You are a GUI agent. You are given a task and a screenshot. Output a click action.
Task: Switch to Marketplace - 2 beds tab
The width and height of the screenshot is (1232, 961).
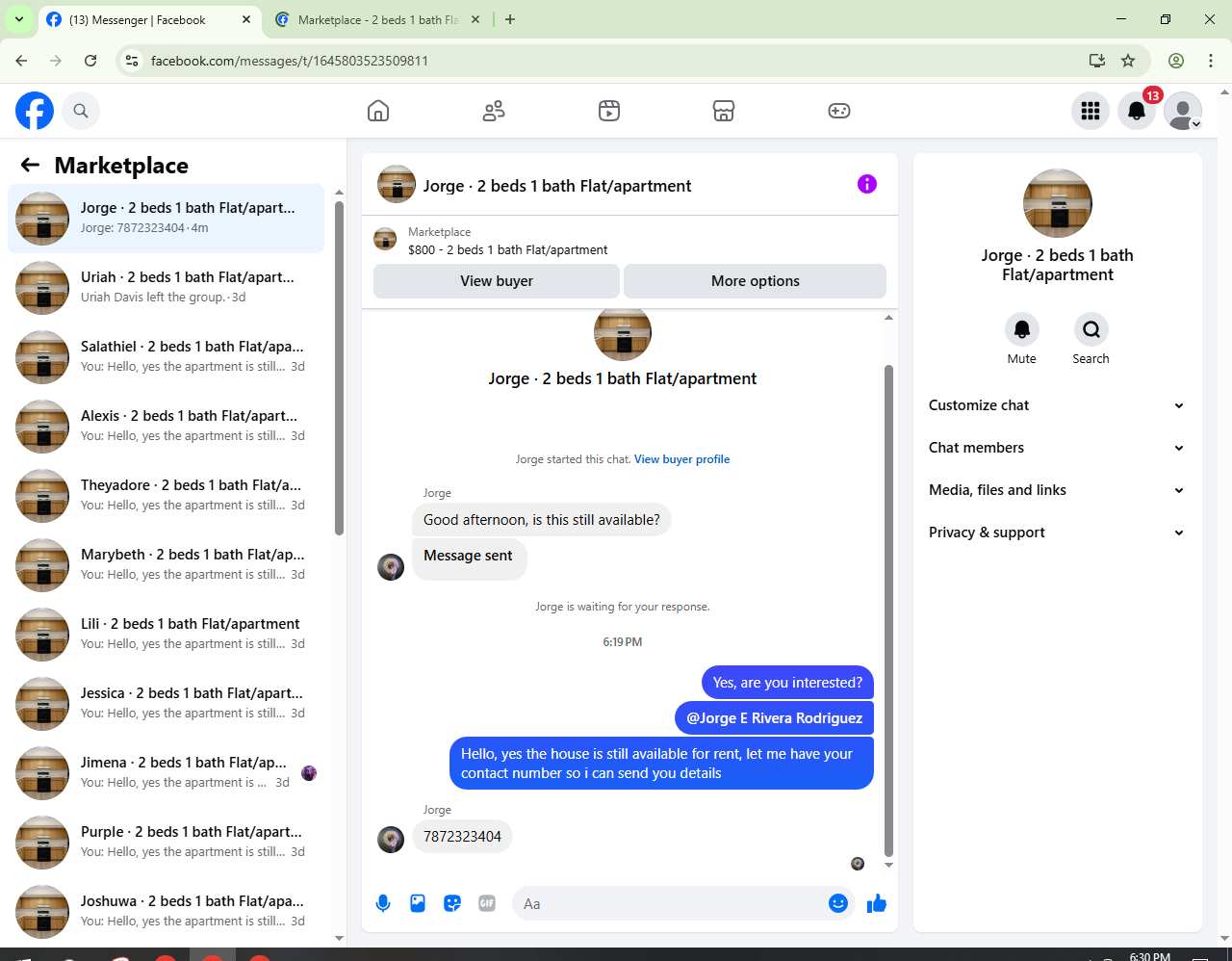click(377, 19)
